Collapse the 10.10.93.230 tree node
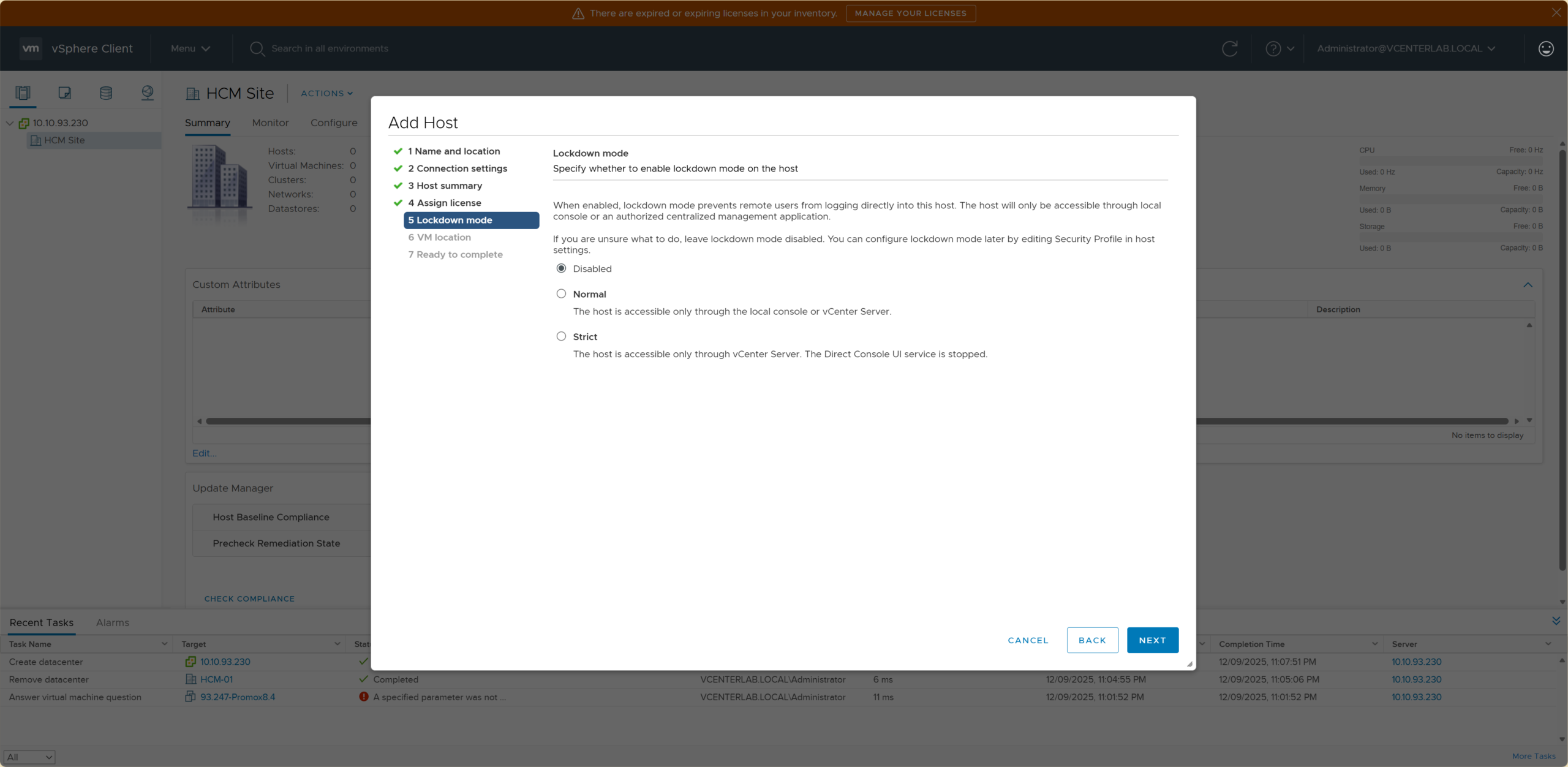The height and width of the screenshot is (767, 1568). click(x=10, y=123)
